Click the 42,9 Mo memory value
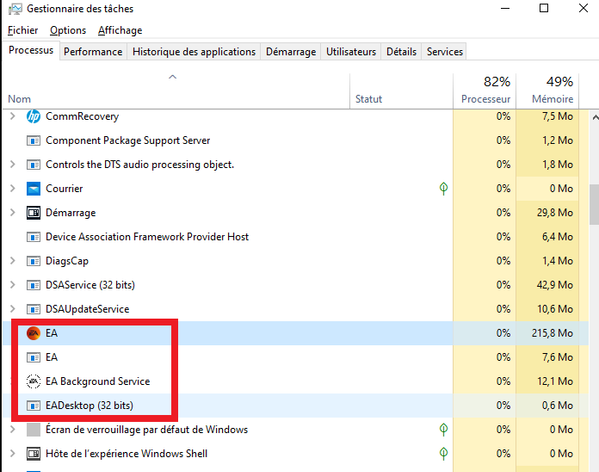Viewport: 599px width, 472px height. (x=555, y=285)
